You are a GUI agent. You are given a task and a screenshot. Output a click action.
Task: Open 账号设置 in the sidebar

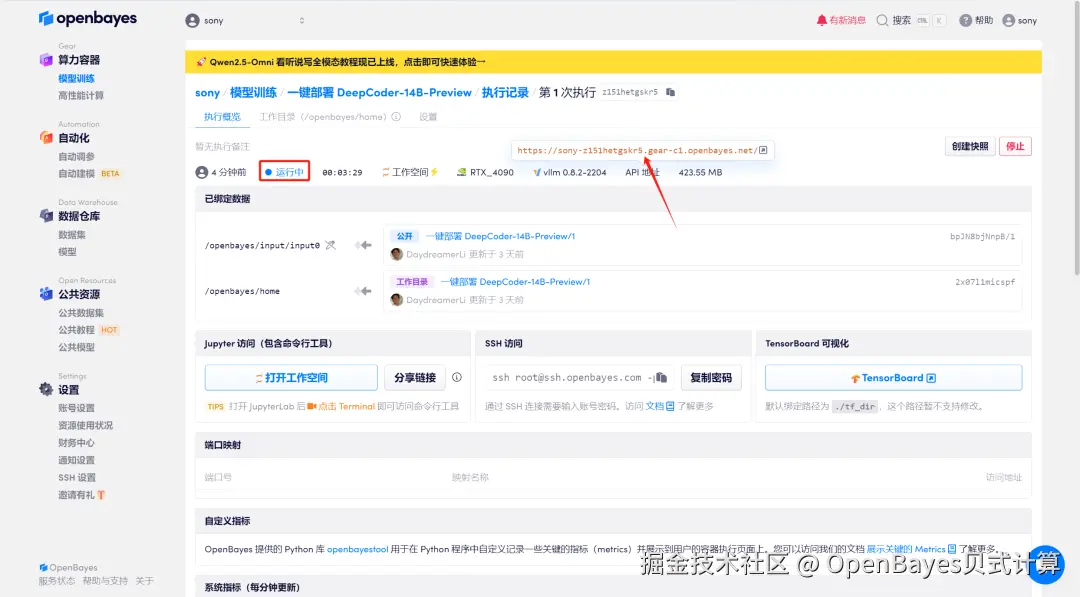click(x=76, y=408)
